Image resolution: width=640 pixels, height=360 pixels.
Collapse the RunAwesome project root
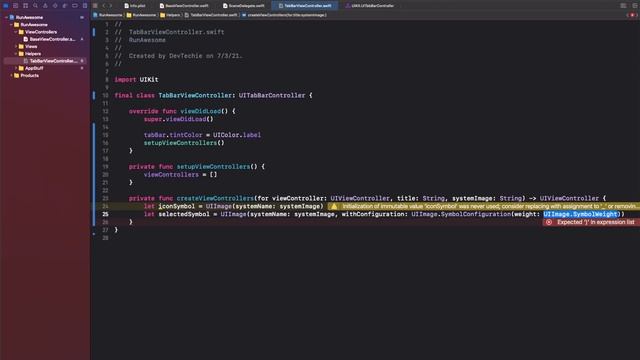point(6,18)
